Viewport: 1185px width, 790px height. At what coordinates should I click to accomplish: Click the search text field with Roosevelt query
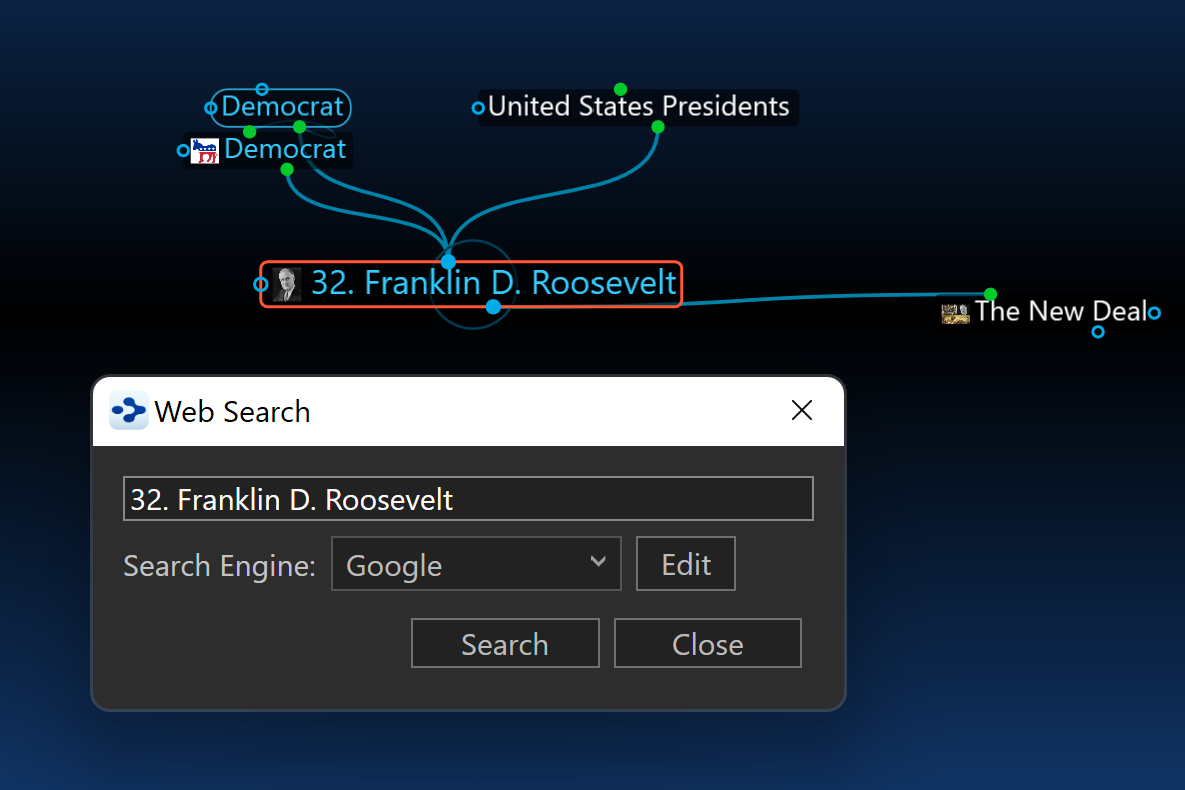[468, 499]
